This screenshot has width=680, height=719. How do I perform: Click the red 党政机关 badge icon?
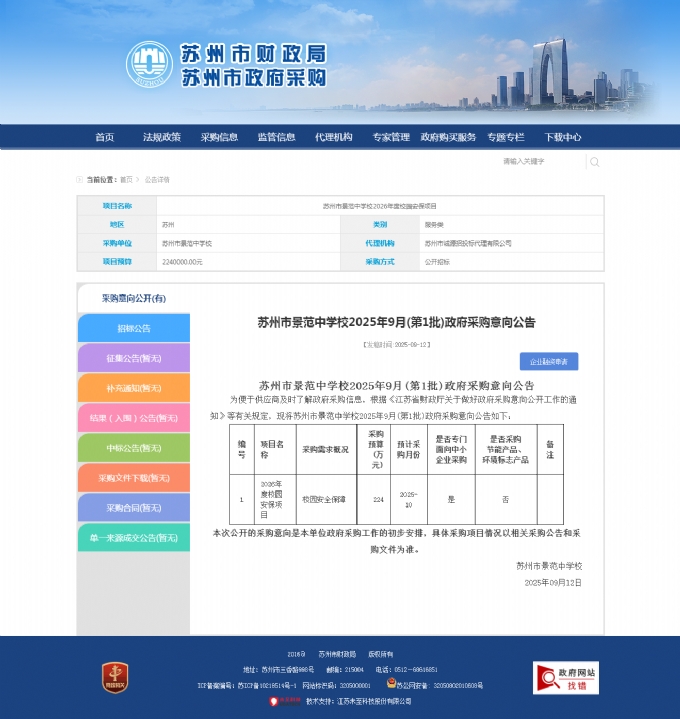tap(115, 677)
